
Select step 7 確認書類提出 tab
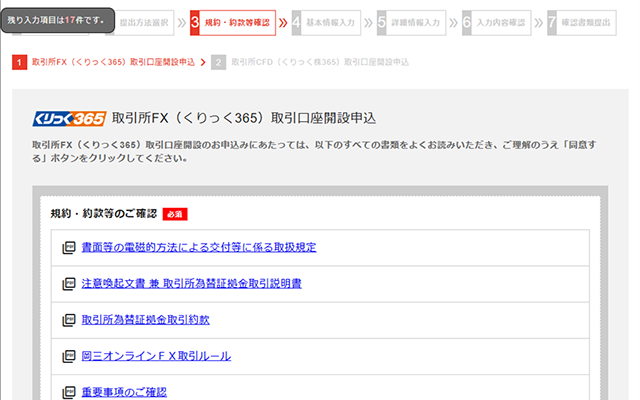click(582, 23)
